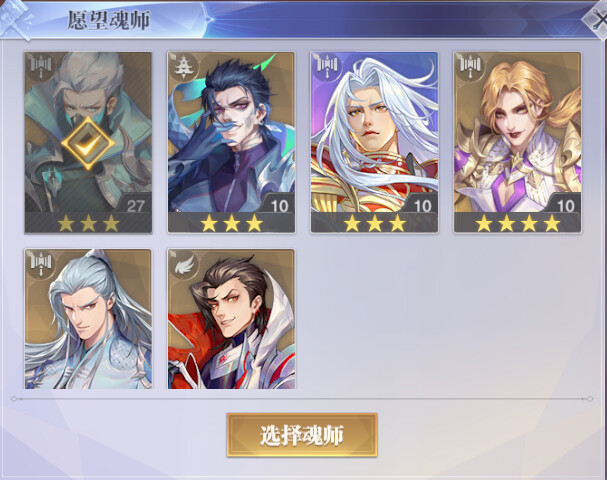This screenshot has height=480, width=607.
Task: Deselect the masked gray-haired character card
Action: [88, 142]
